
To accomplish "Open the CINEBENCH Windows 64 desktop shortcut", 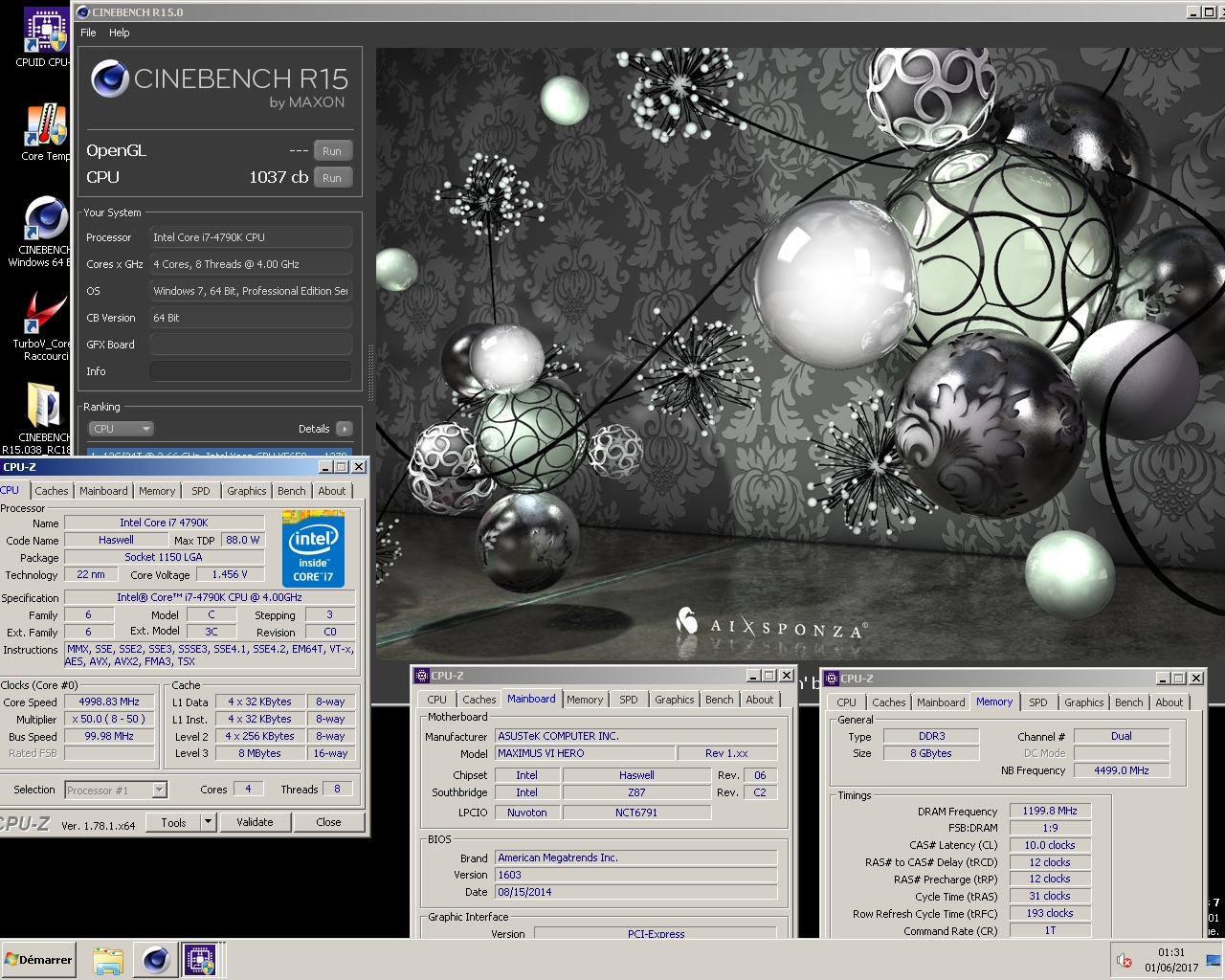I will (x=44, y=232).
